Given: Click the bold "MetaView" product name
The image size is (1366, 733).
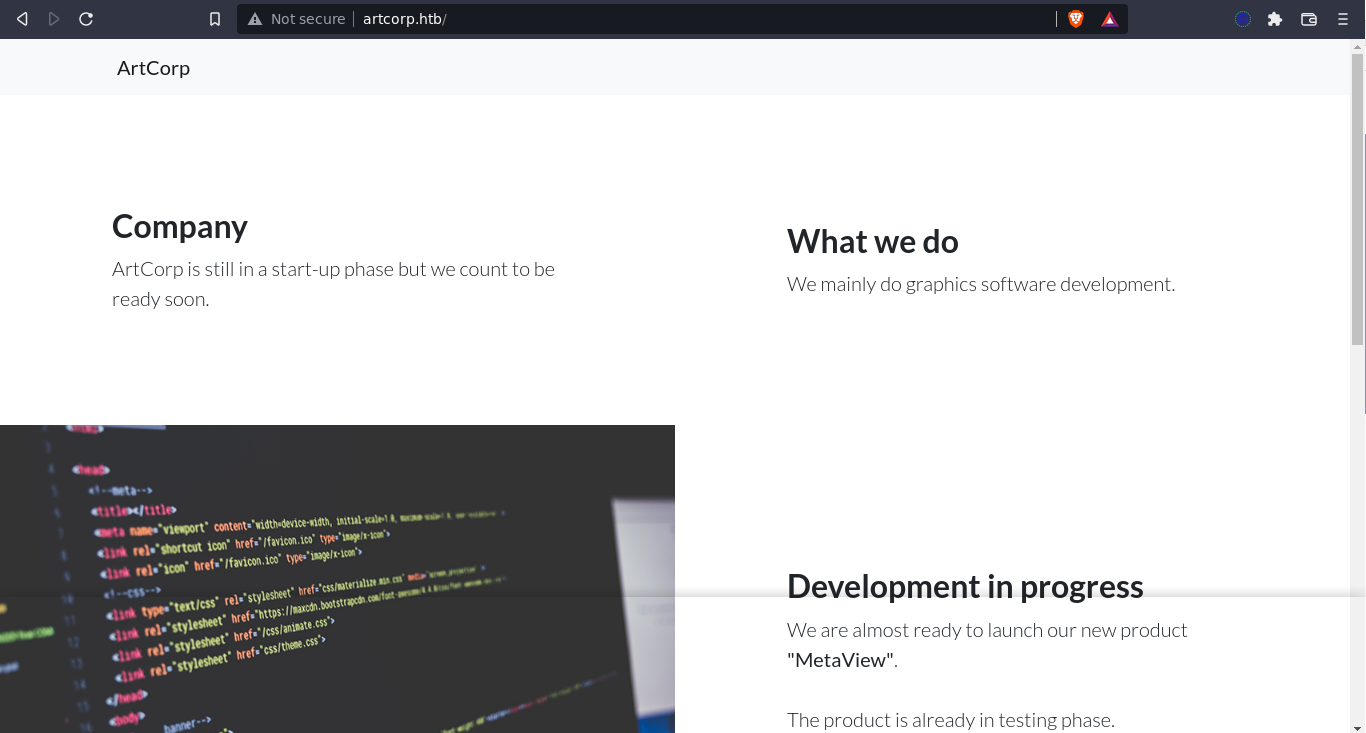Looking at the screenshot, I should tap(840, 660).
